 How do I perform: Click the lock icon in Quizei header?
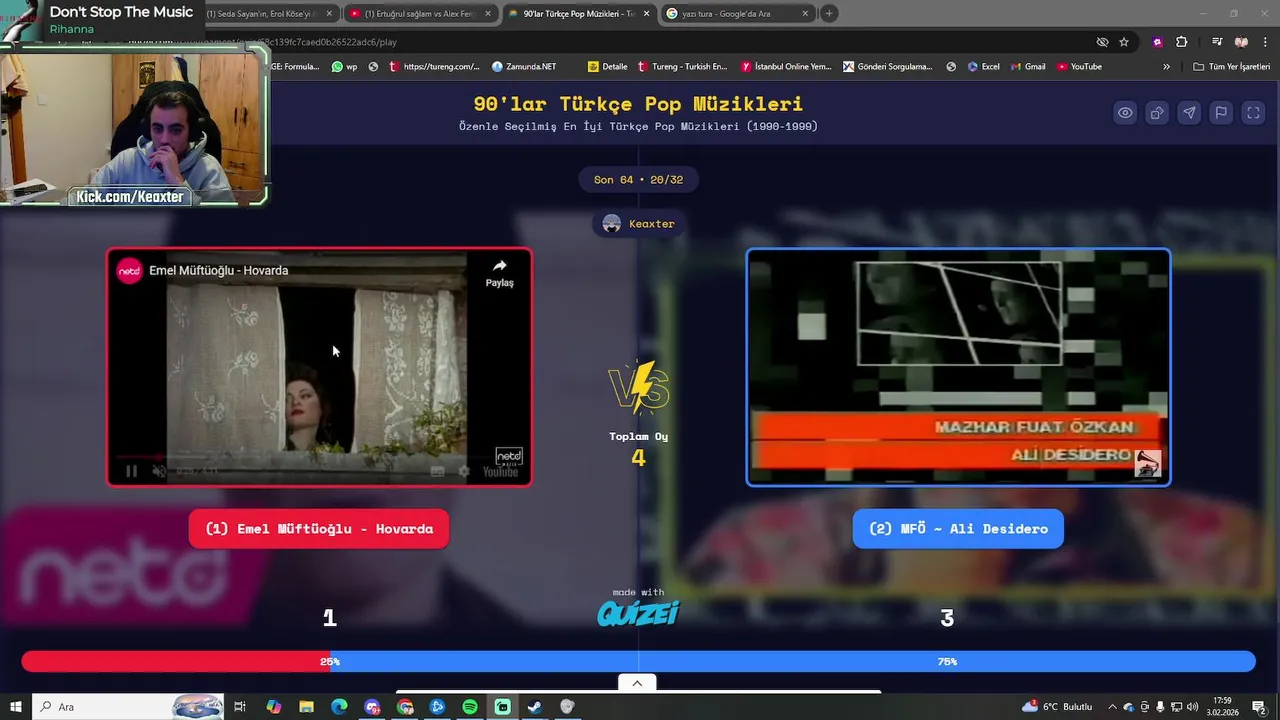[x=1157, y=113]
